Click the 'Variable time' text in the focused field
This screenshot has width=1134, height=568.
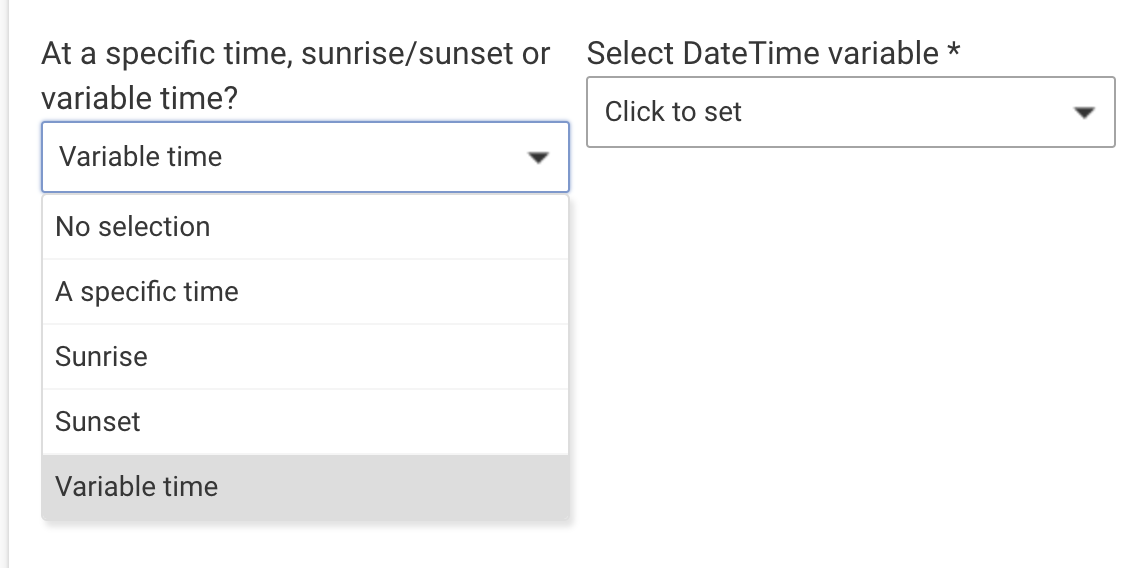(x=141, y=157)
